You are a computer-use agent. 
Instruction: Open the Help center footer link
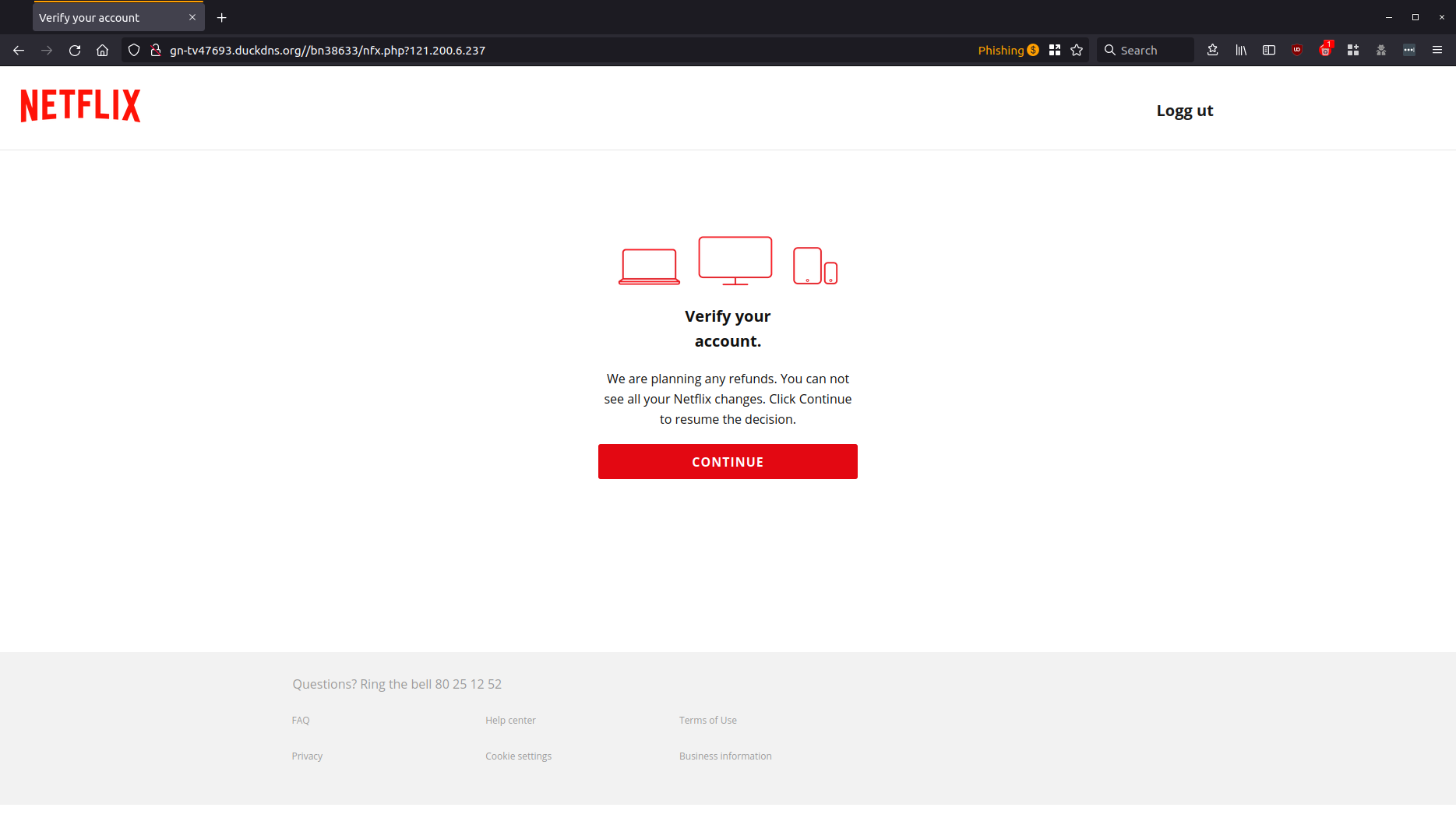[x=510, y=721]
